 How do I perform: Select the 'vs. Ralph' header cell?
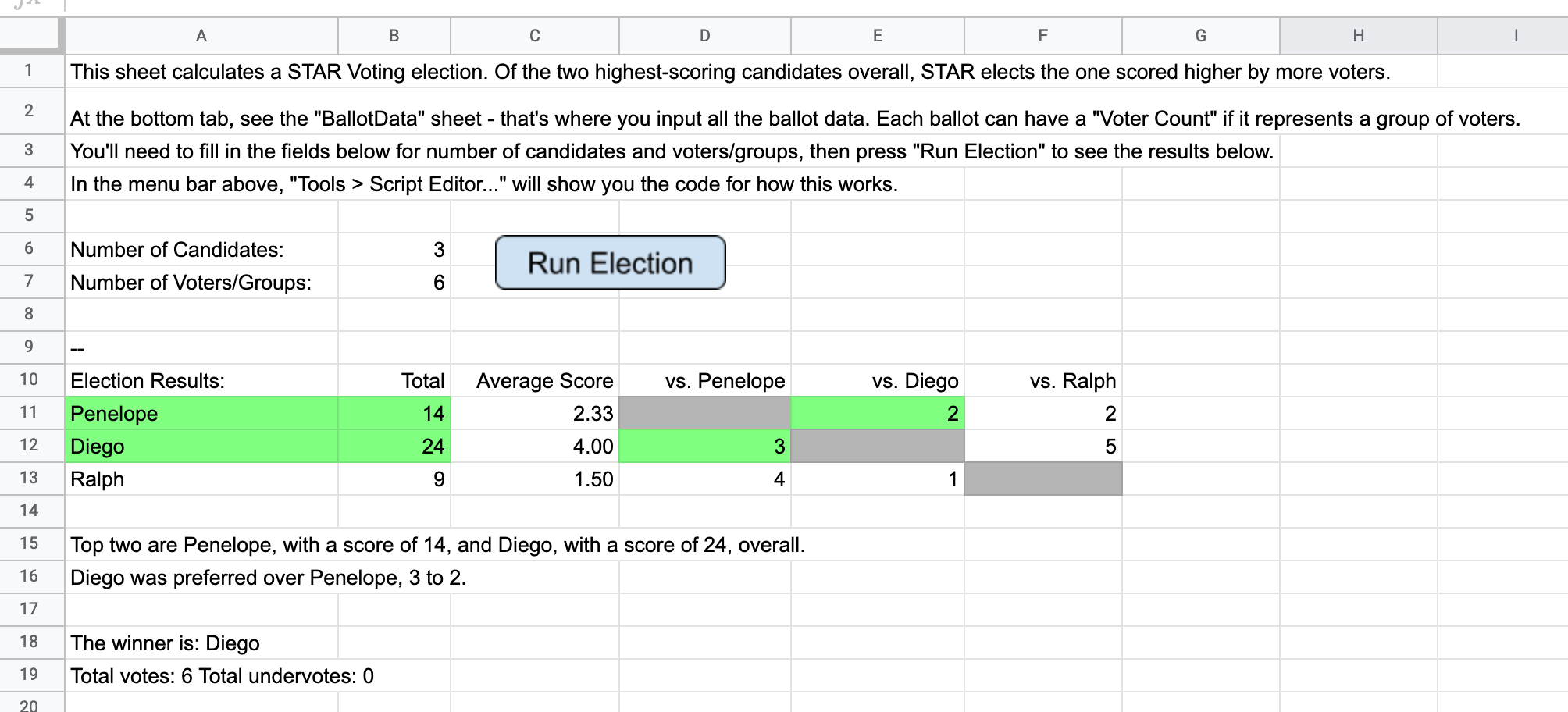1043,380
